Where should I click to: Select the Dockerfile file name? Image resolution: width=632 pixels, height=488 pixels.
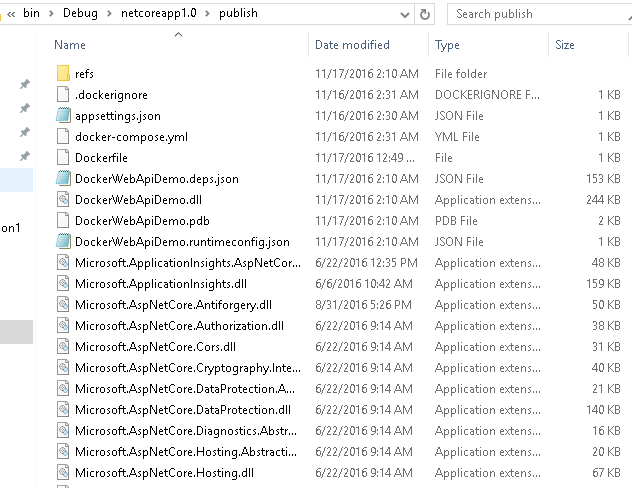coord(101,158)
